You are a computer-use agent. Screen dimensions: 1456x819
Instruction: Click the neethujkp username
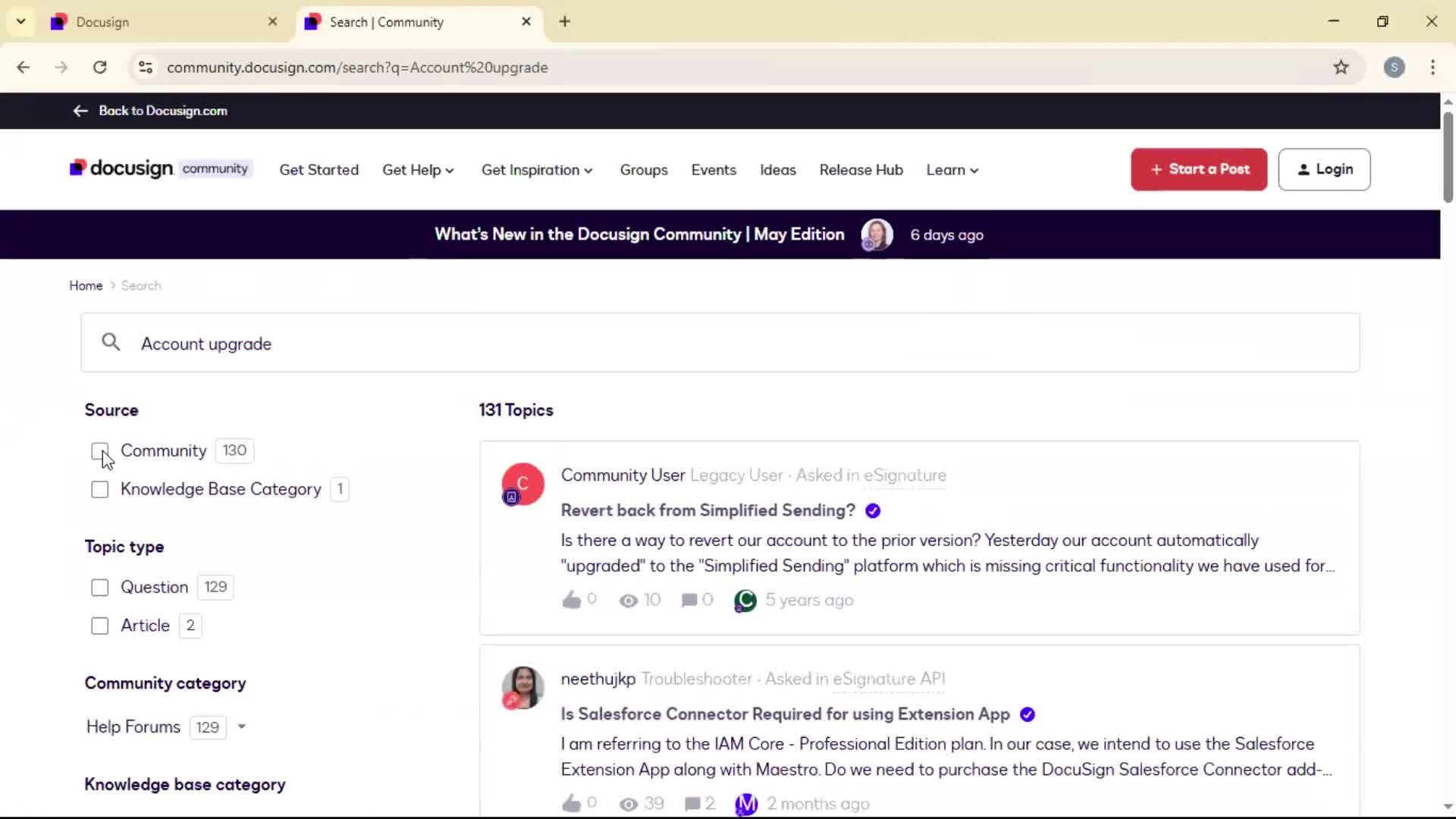tap(598, 679)
